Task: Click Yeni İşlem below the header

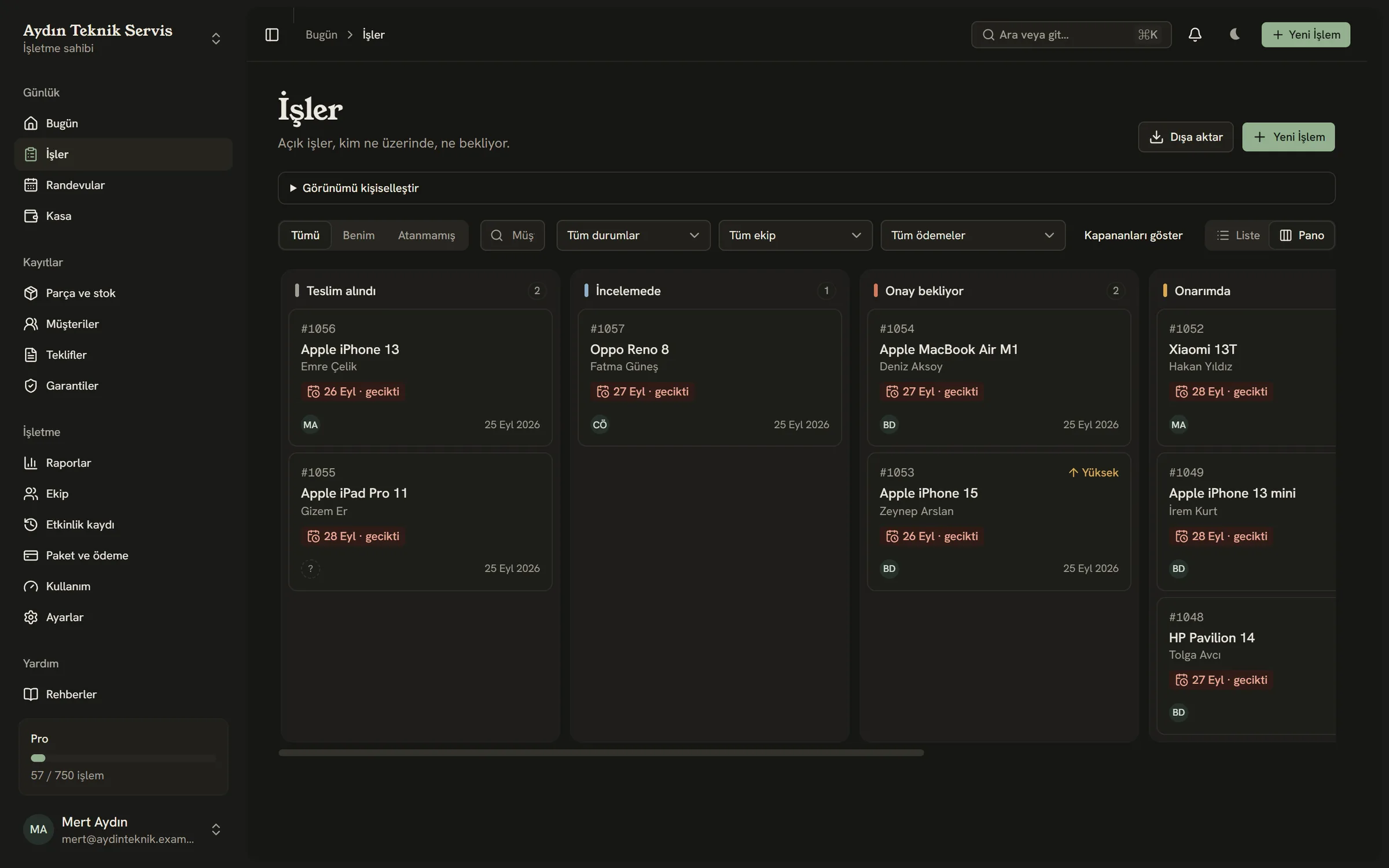Action: point(1288,137)
